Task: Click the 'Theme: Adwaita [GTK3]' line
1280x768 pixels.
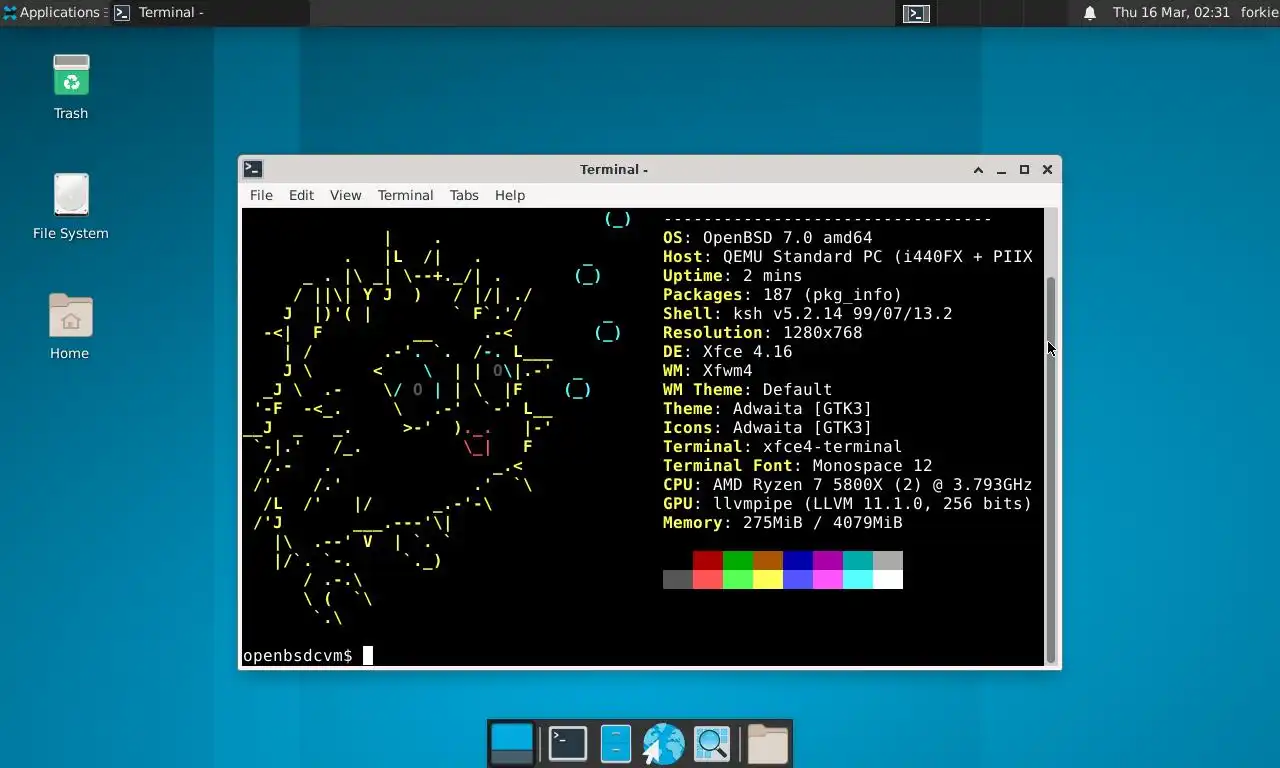Action: pos(767,409)
